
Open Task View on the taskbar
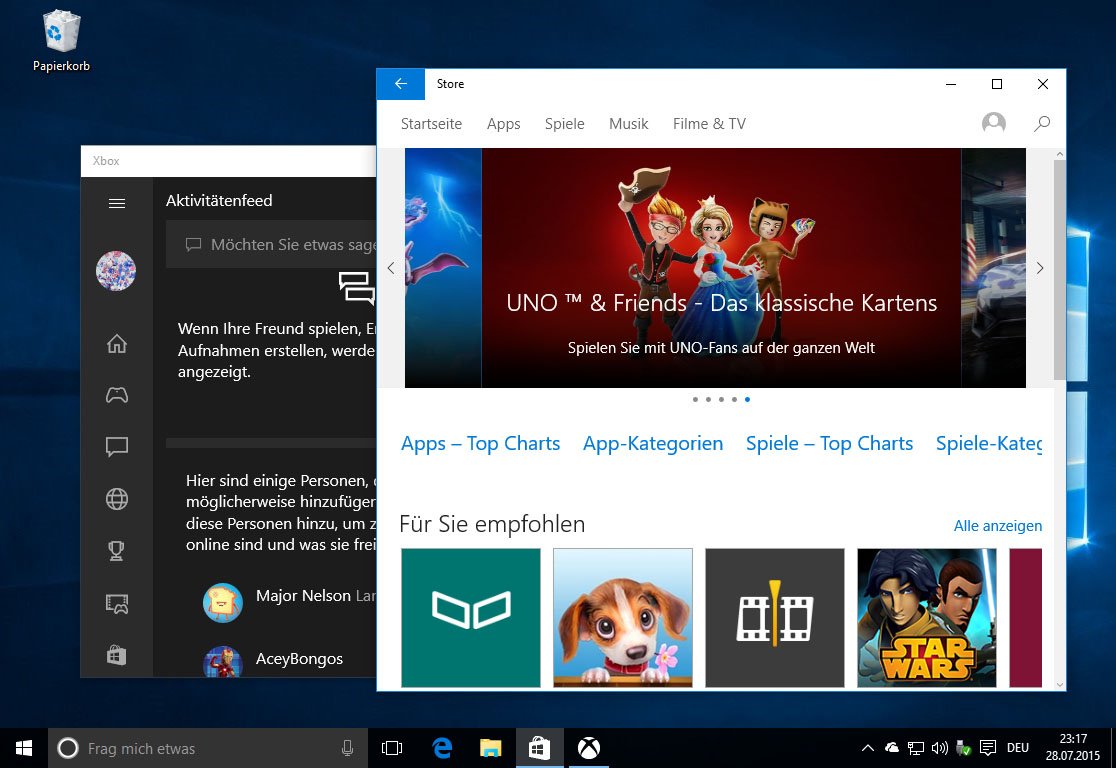[391, 748]
